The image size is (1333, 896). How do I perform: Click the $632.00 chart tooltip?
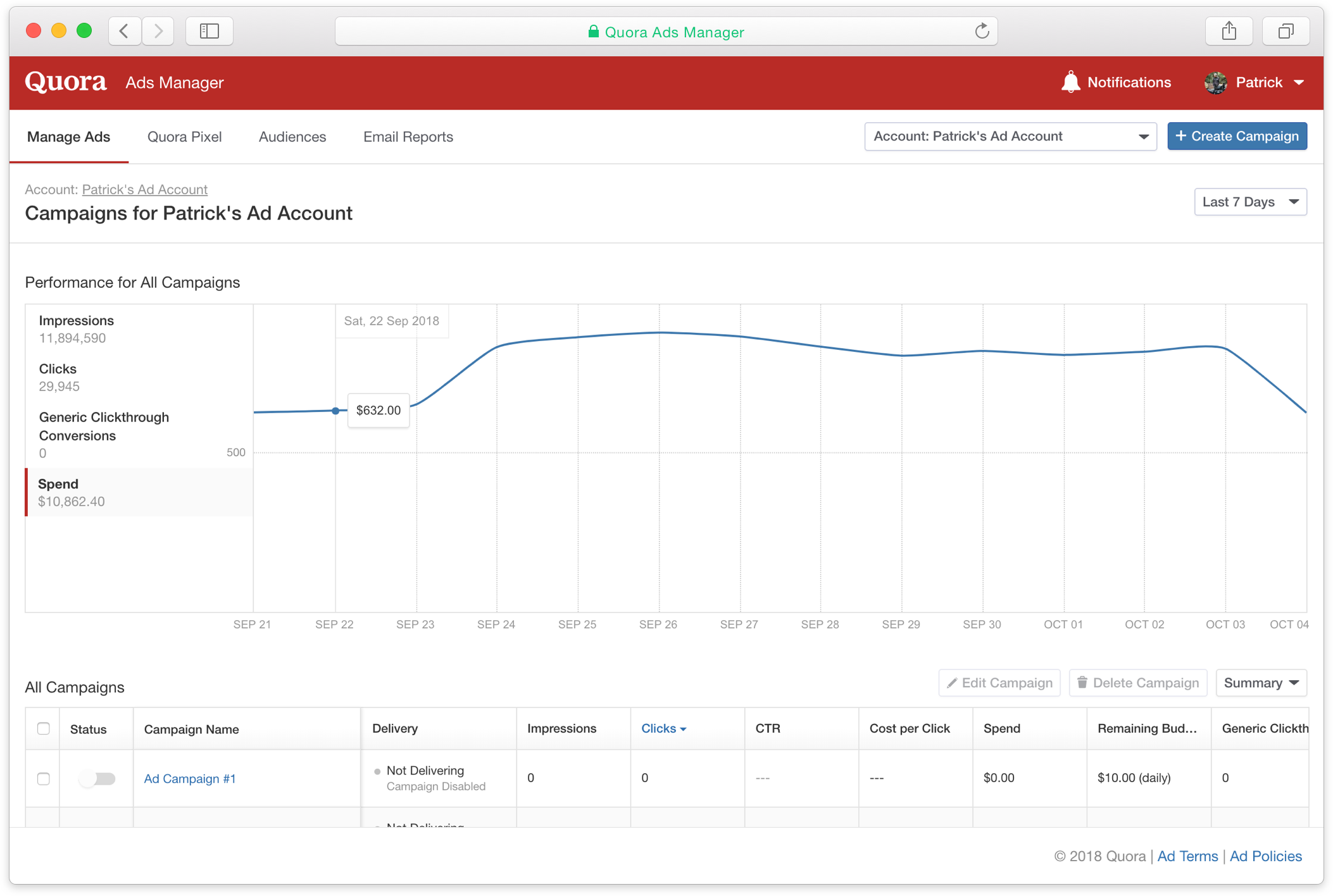379,411
